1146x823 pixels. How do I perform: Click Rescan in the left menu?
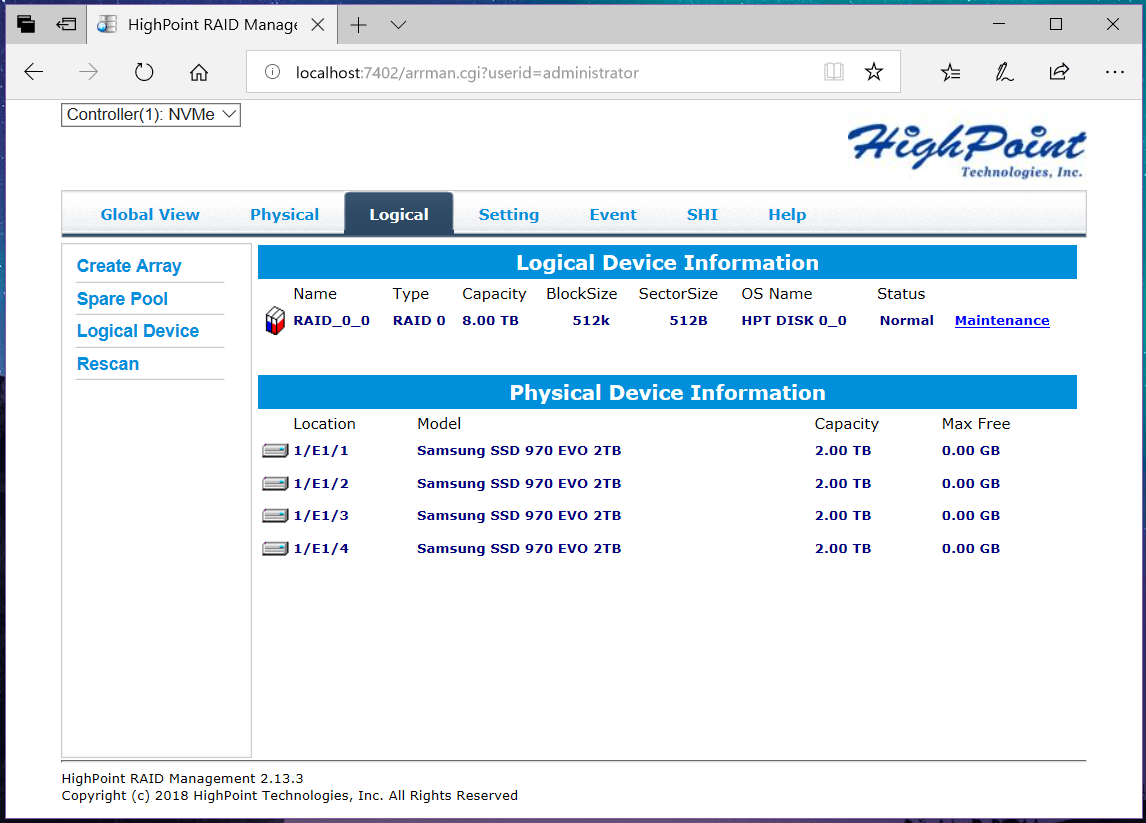[x=108, y=364]
